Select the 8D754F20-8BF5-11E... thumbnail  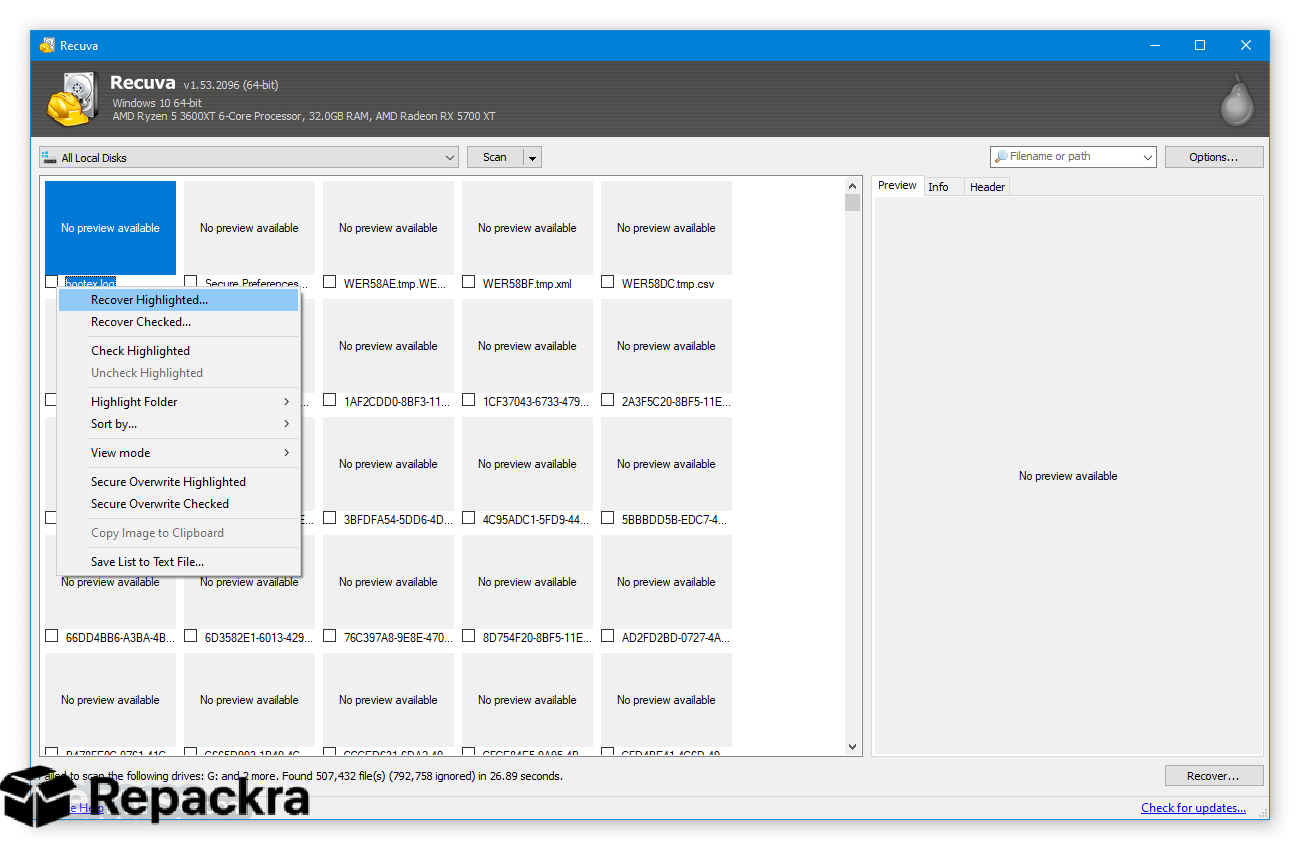[527, 582]
